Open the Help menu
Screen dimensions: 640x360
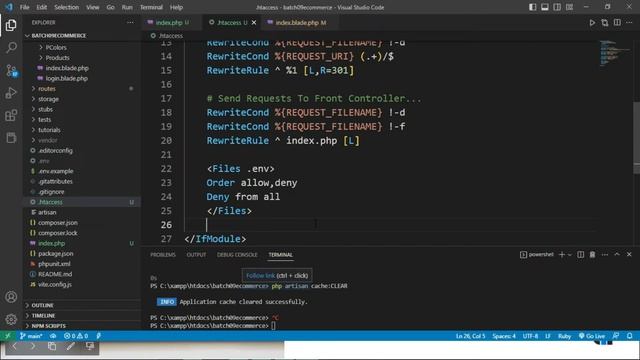[176, 7]
